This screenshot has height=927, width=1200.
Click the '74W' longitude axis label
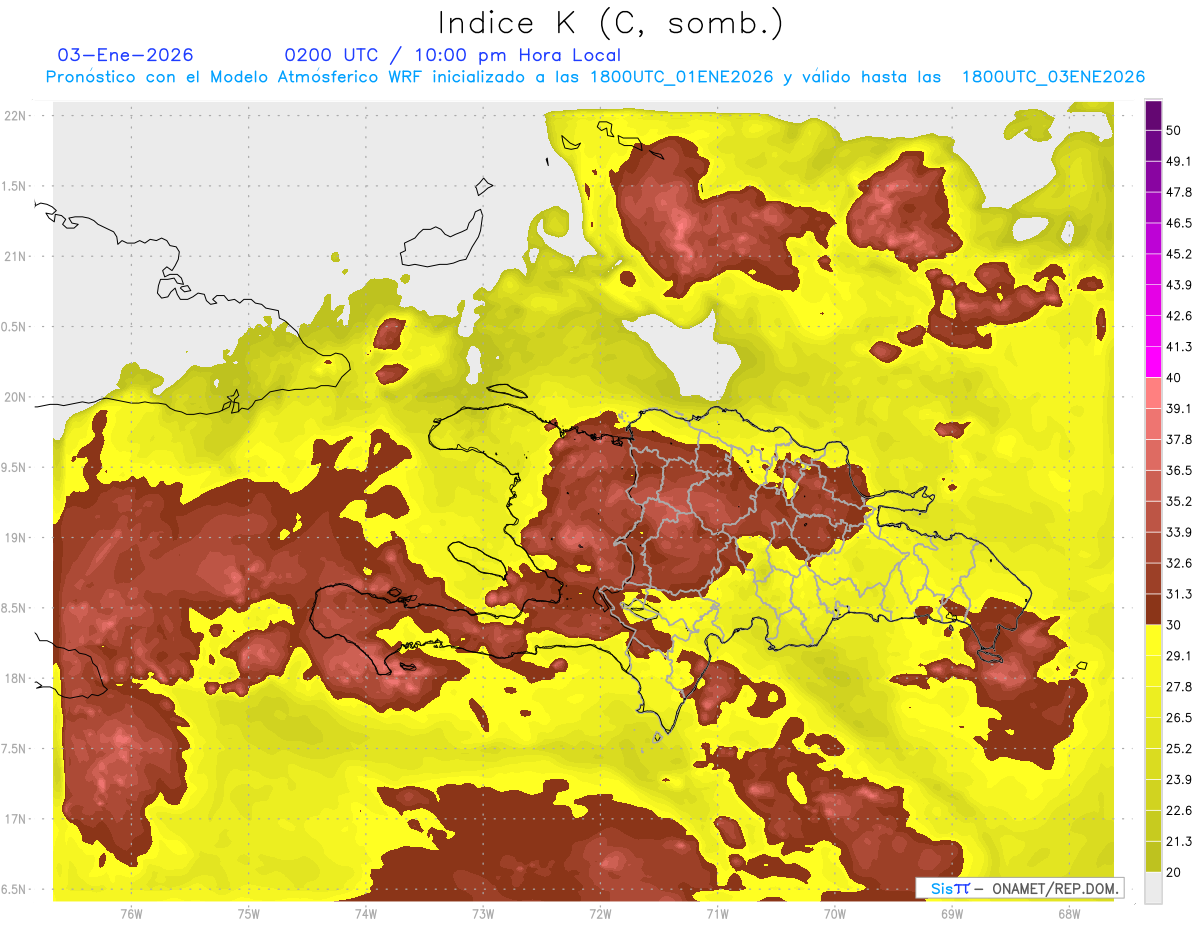[366, 913]
